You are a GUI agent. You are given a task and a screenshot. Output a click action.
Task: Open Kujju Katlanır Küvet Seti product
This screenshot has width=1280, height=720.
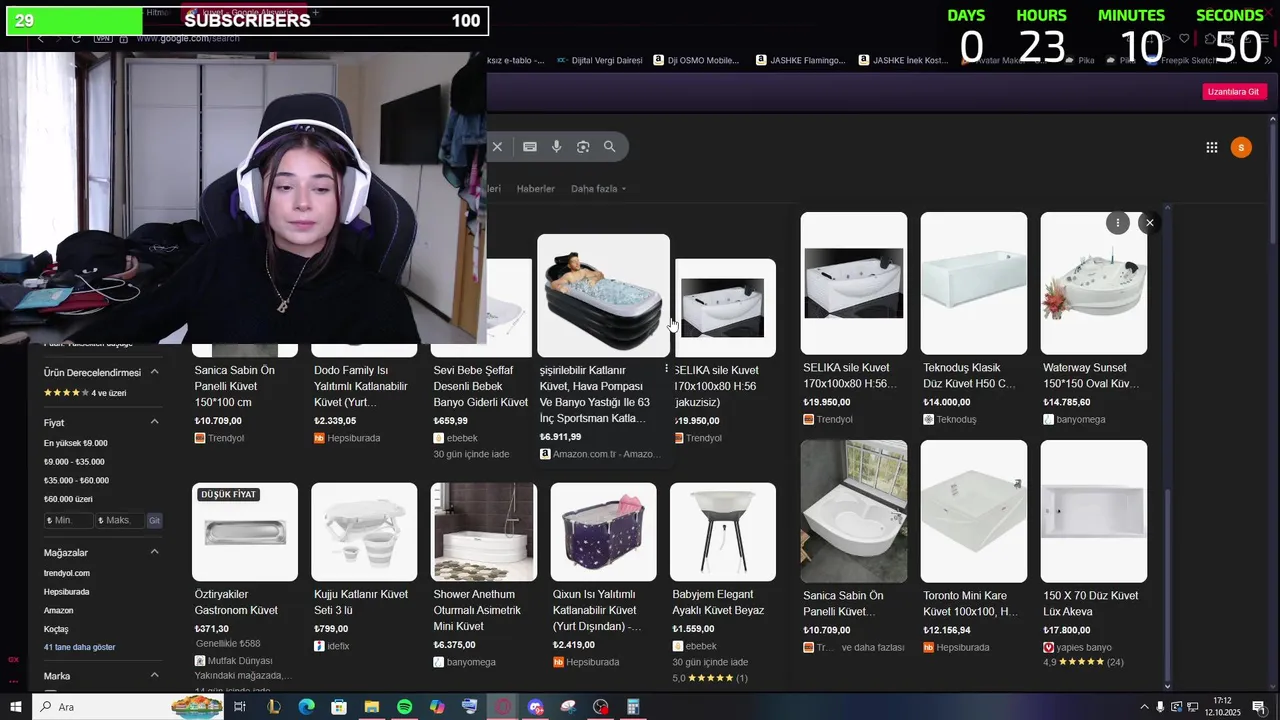[x=364, y=532]
